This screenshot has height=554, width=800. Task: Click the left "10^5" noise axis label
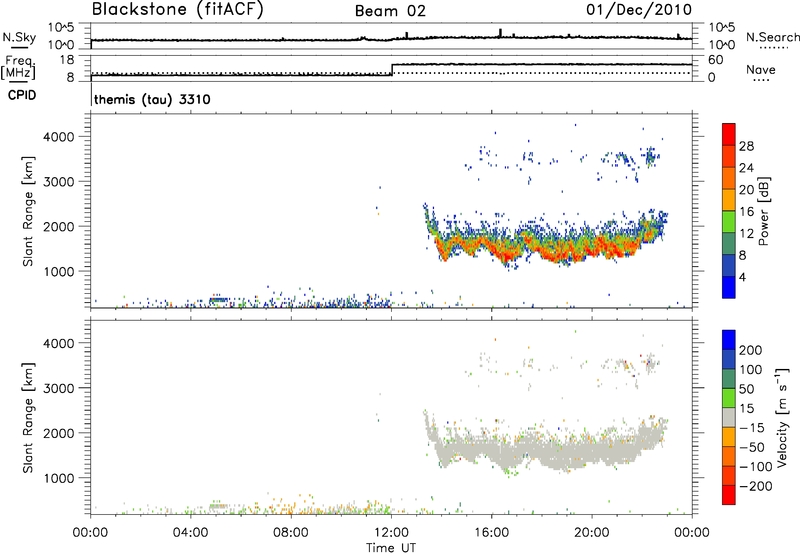[61, 27]
